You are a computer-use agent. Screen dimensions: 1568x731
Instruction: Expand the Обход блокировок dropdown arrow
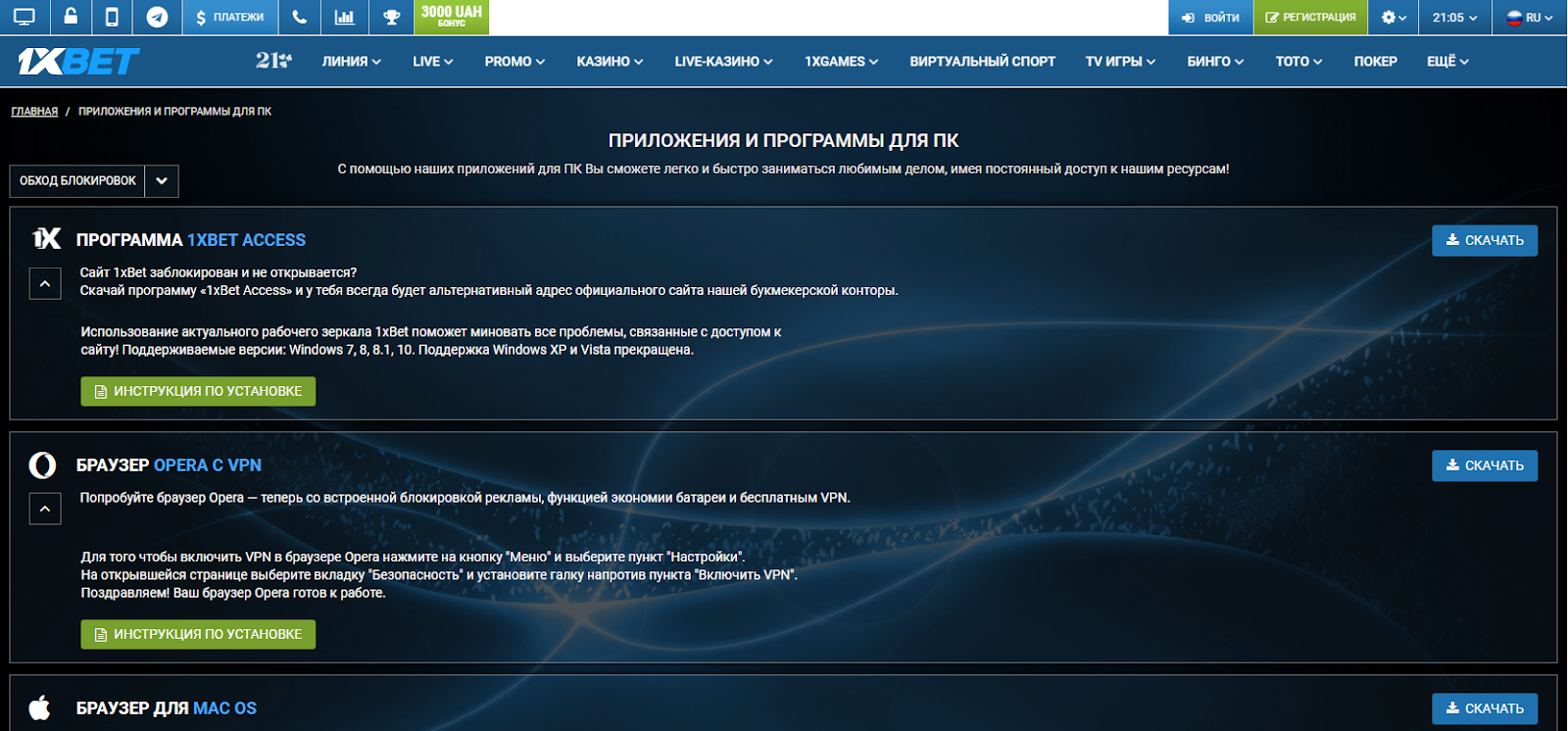coord(162,181)
